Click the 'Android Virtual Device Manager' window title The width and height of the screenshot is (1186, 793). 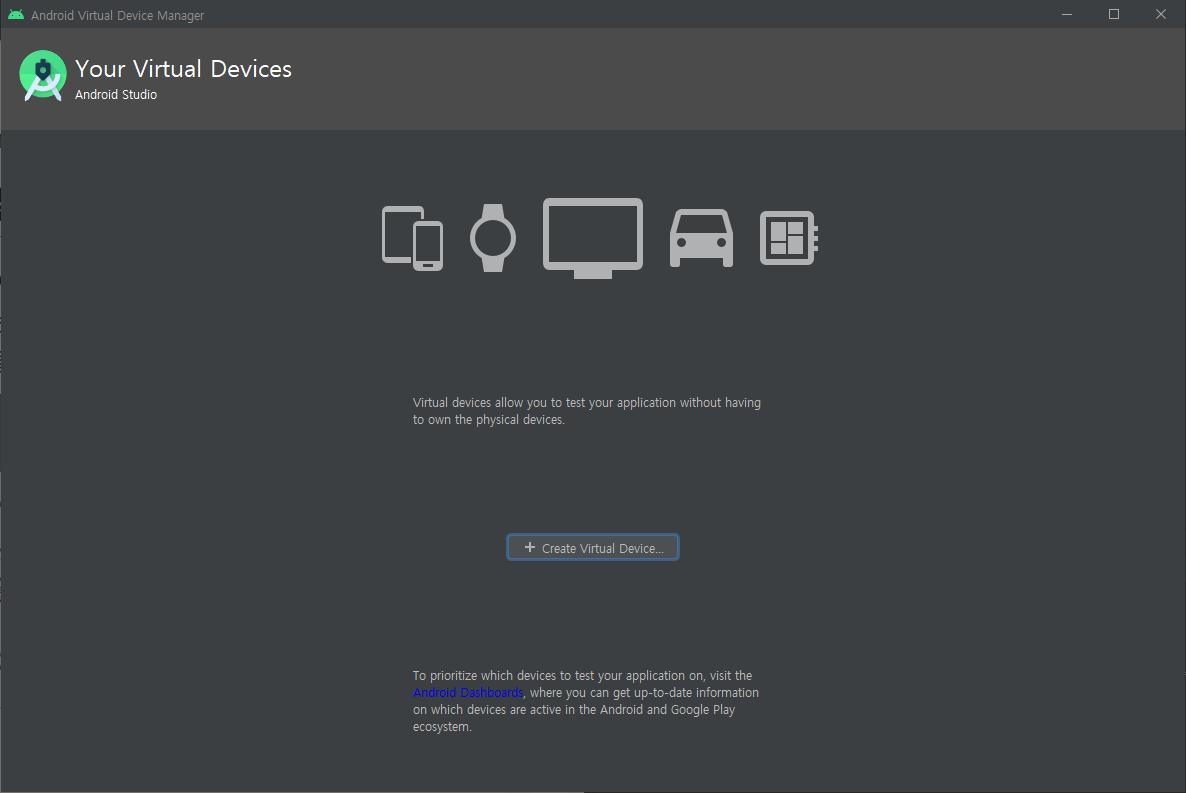tap(117, 15)
